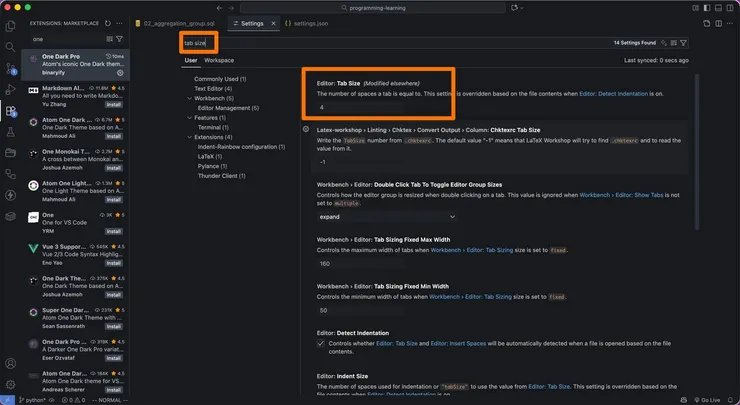This screenshot has width=740, height=405.
Task: Switch to the User settings tab
Action: click(x=191, y=60)
